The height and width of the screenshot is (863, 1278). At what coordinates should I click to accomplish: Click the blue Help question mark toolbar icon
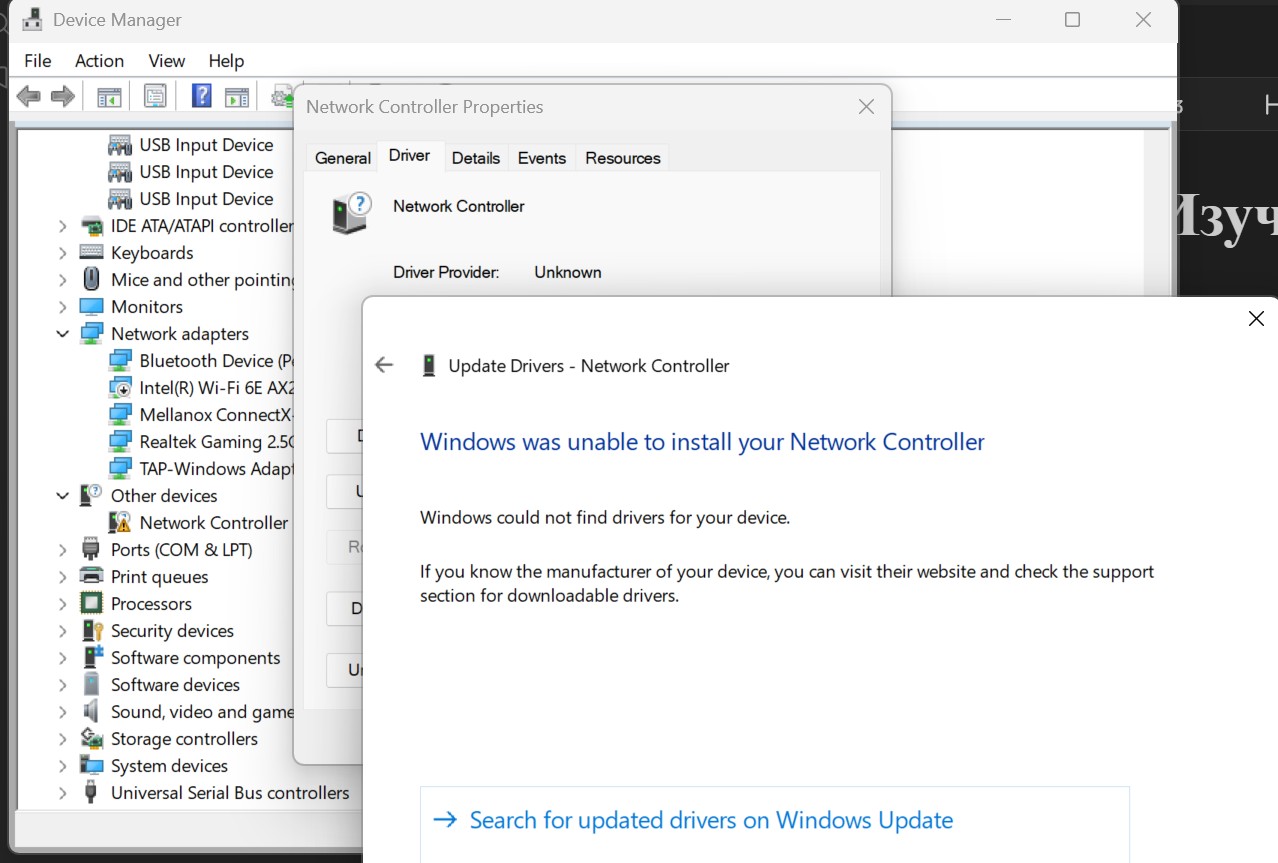[202, 97]
